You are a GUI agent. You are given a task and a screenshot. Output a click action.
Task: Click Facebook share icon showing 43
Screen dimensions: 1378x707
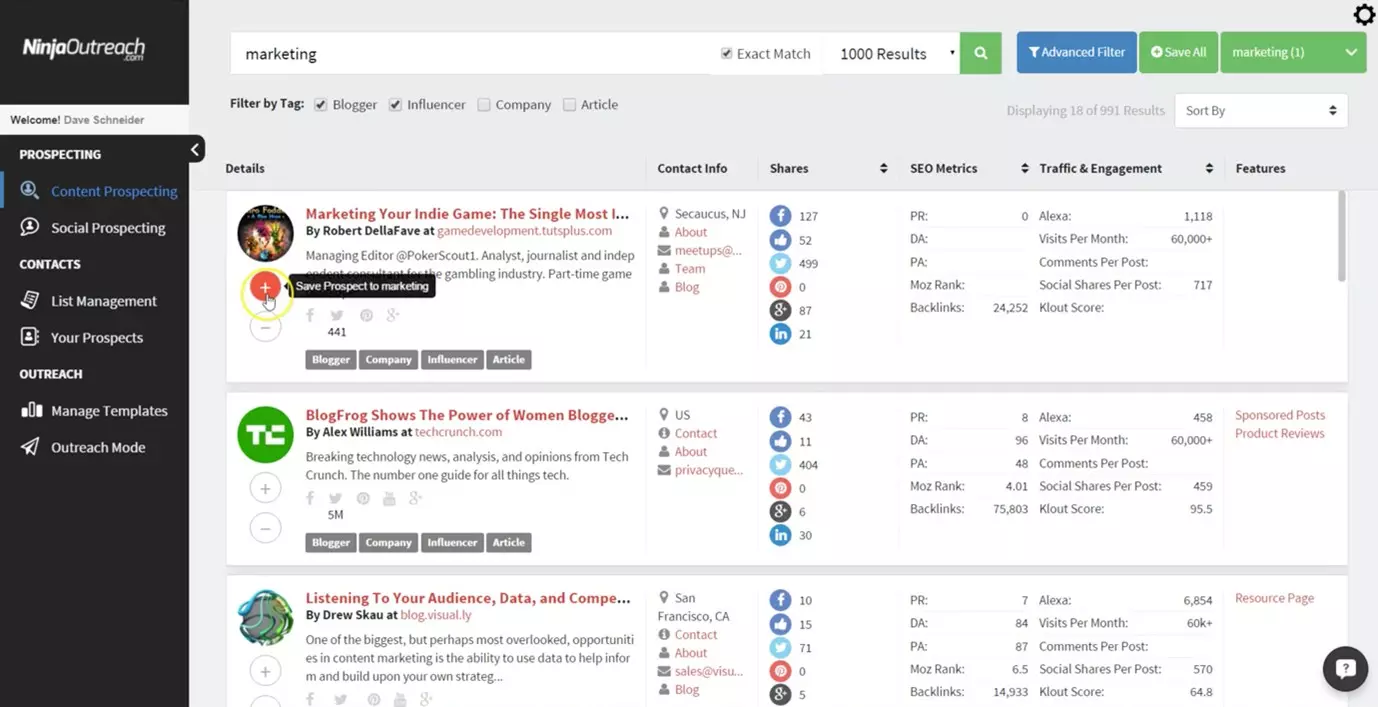click(780, 417)
